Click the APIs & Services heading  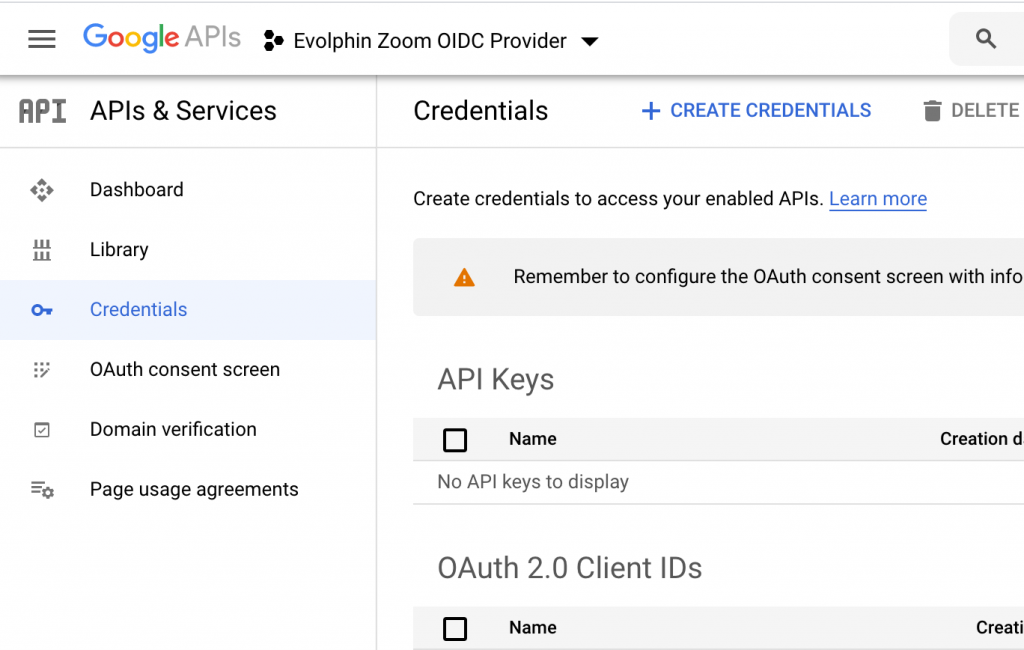[x=184, y=111]
